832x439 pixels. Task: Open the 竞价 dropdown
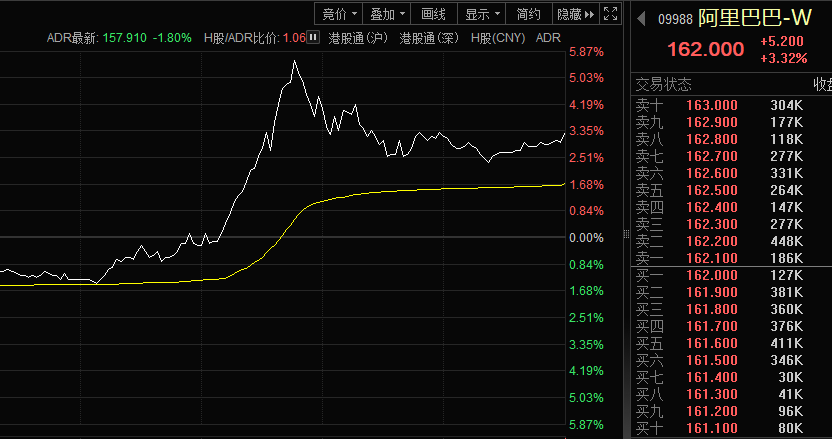tap(337, 14)
